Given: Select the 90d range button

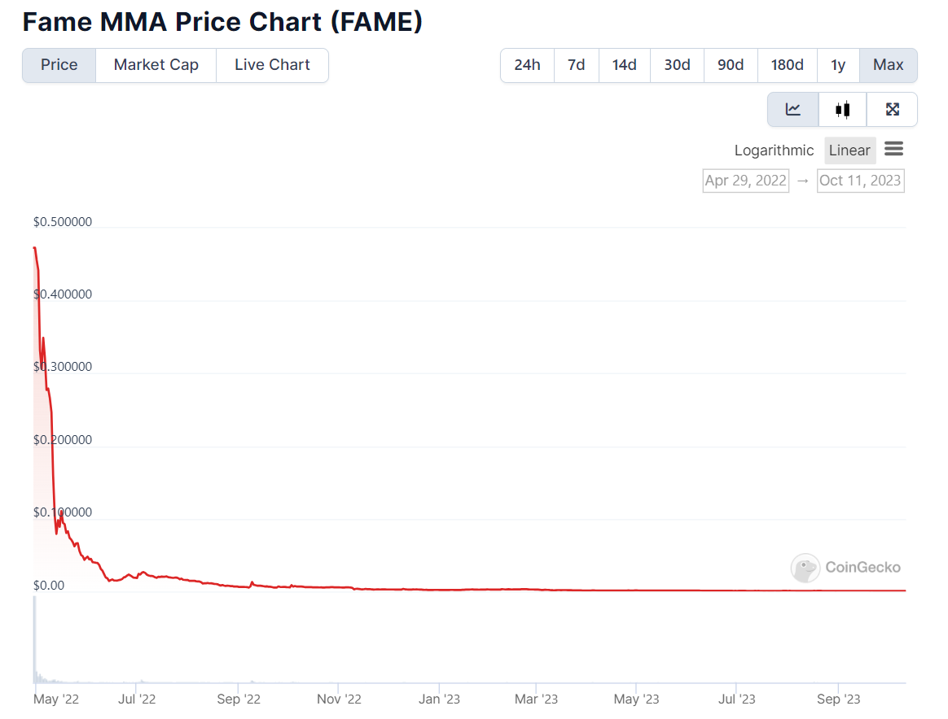Looking at the screenshot, I should tap(730, 65).
